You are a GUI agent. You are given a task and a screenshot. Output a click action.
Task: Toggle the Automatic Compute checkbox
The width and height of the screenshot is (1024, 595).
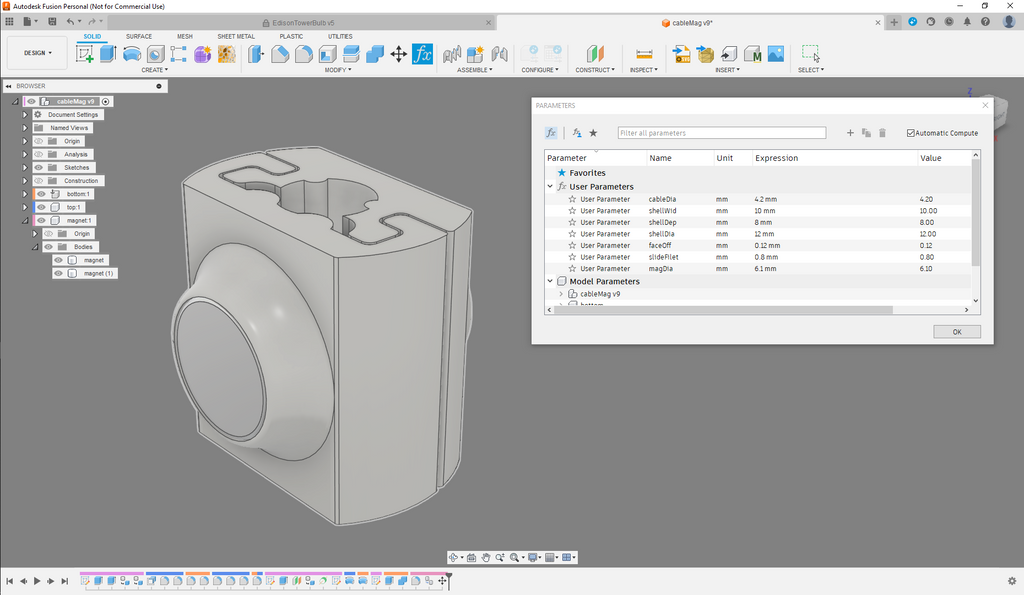click(910, 133)
